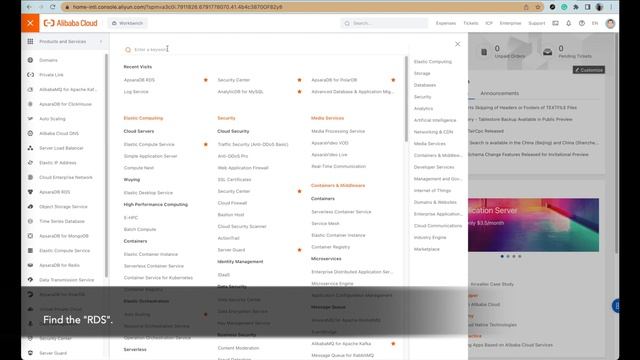
Task: Close the products panel with the X
Action: pyautogui.click(x=458, y=44)
